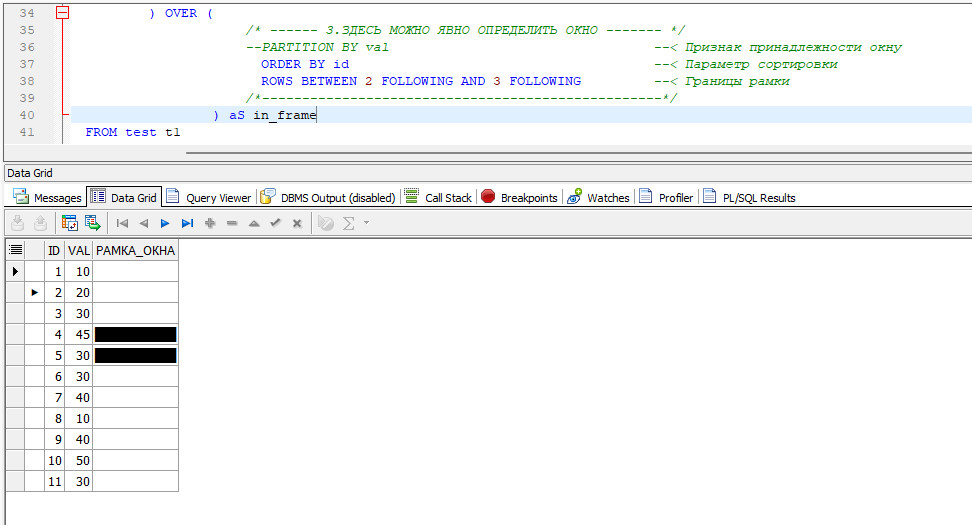Click the post edit checkmark icon
Screen dimensions: 972x525
pos(276,223)
